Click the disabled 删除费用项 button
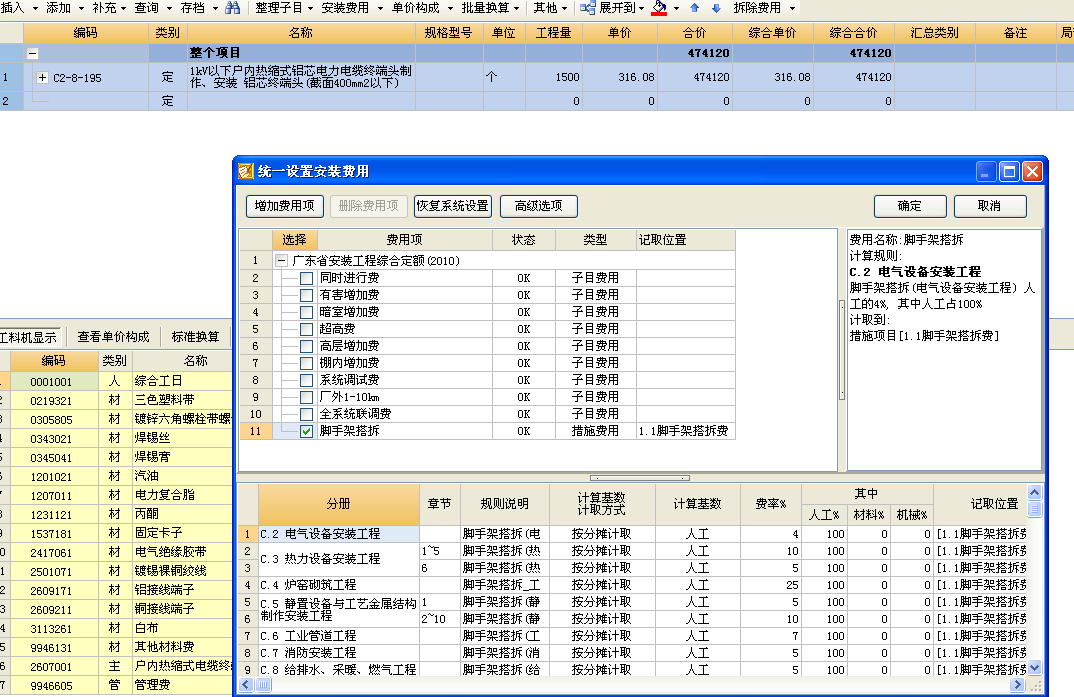1074x697 pixels. pyautogui.click(x=369, y=206)
